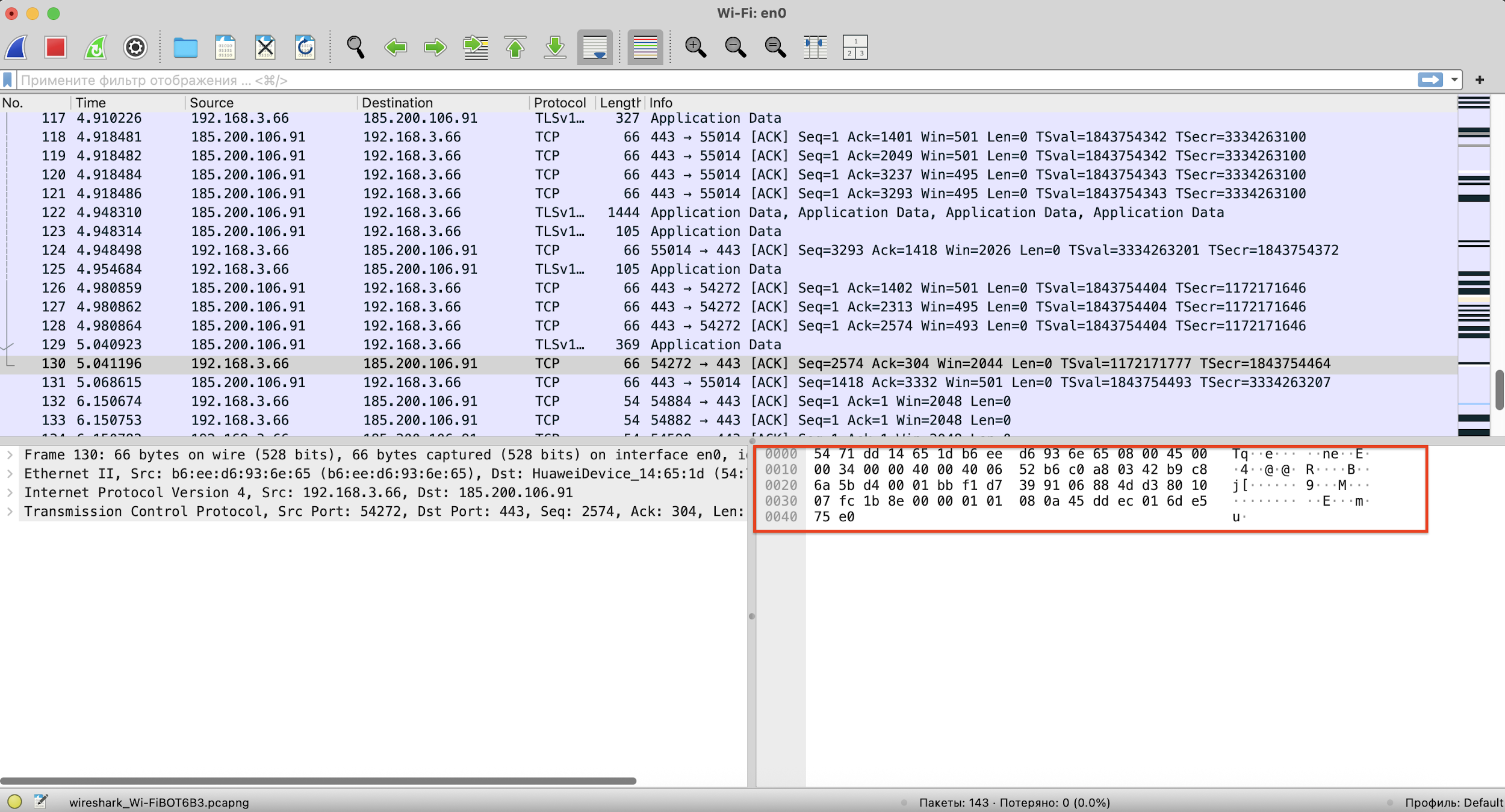Restart the current capture with green fin icon
This screenshot has width=1505, height=812.
(x=96, y=47)
